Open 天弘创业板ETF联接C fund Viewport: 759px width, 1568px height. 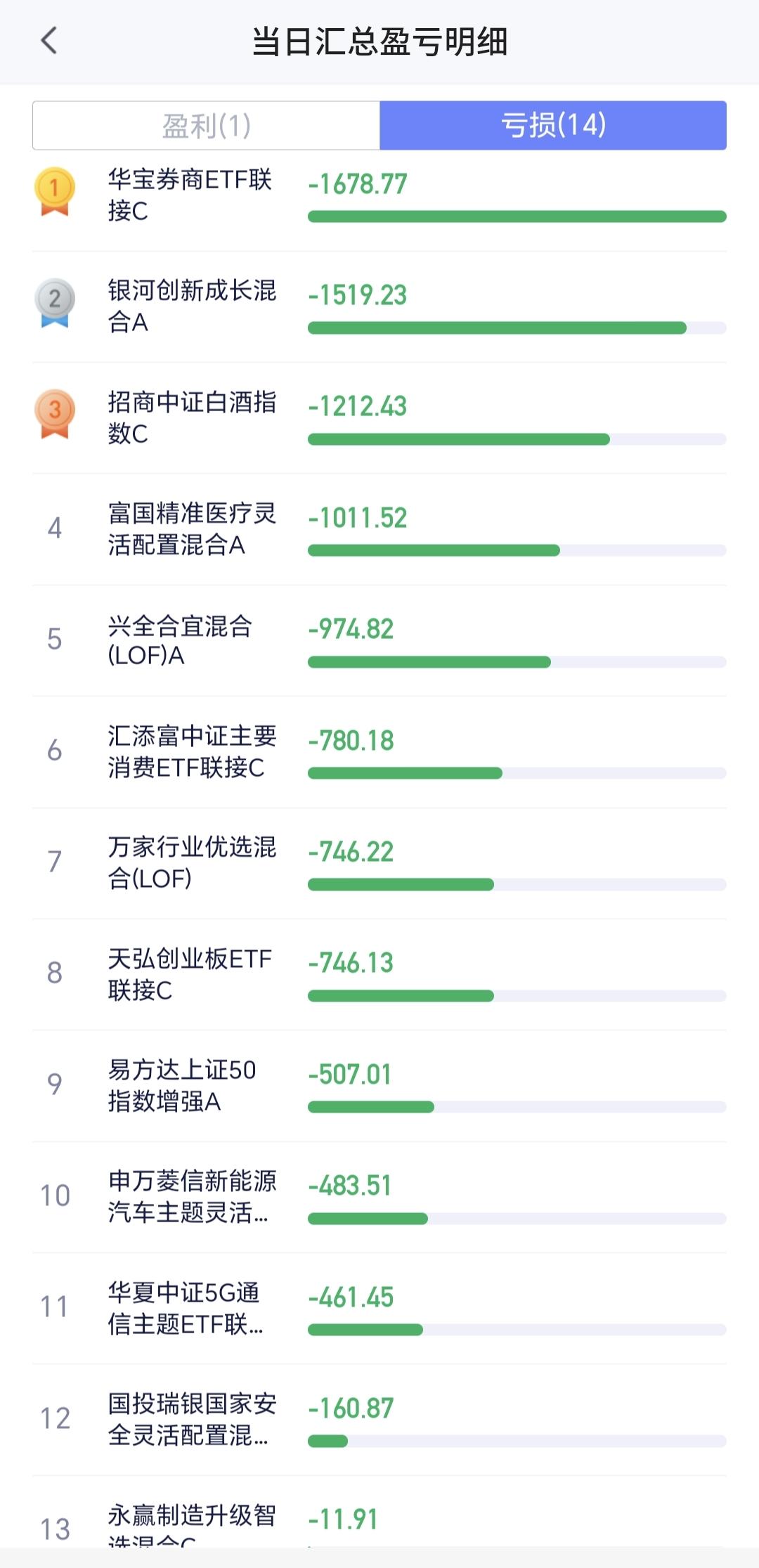190,974
